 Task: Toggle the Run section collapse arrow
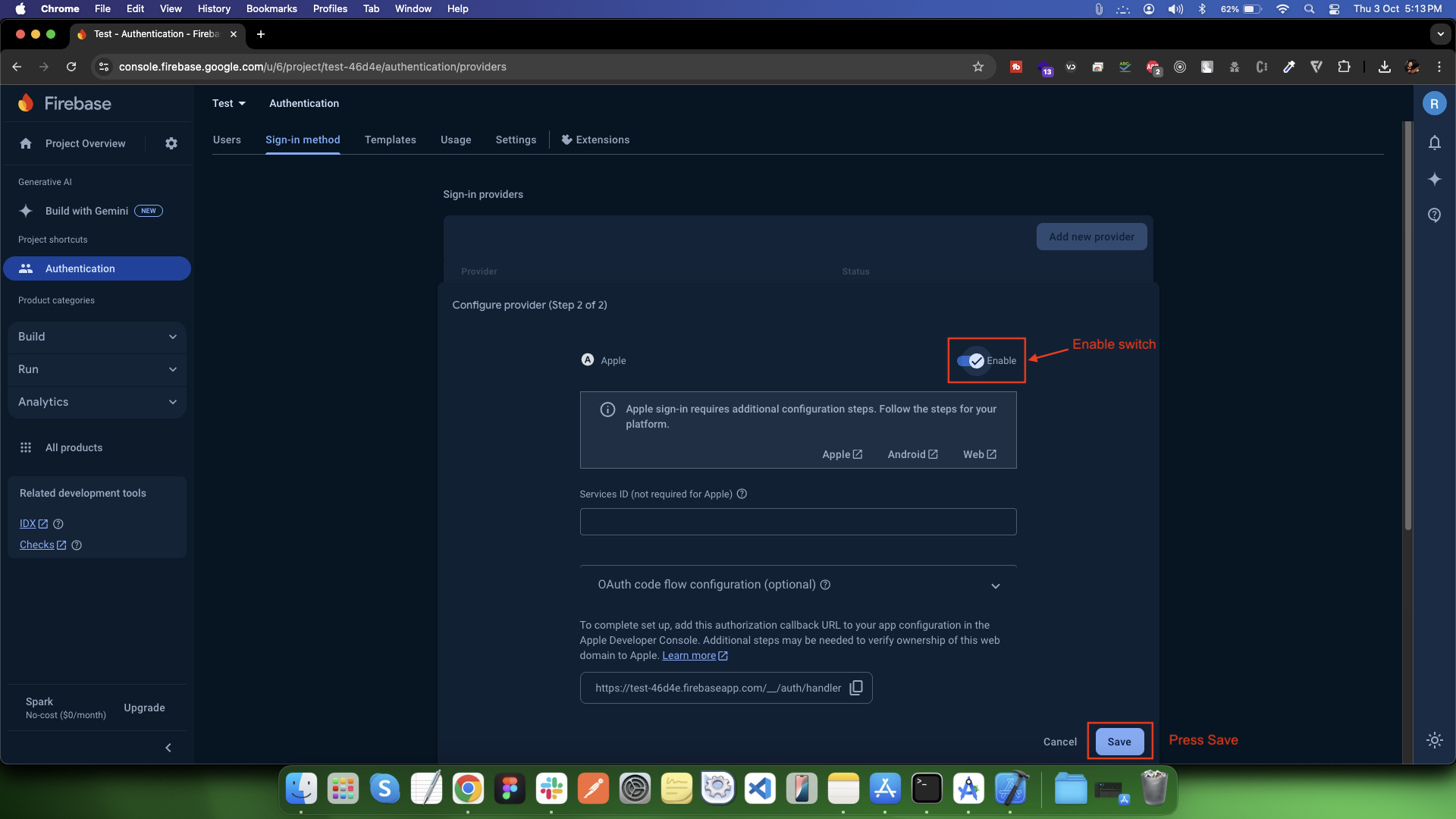172,369
